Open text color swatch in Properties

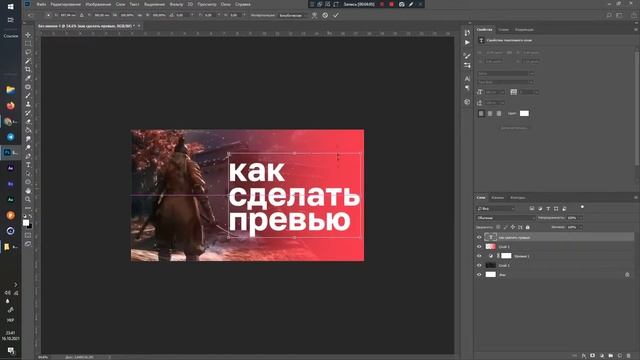524,113
